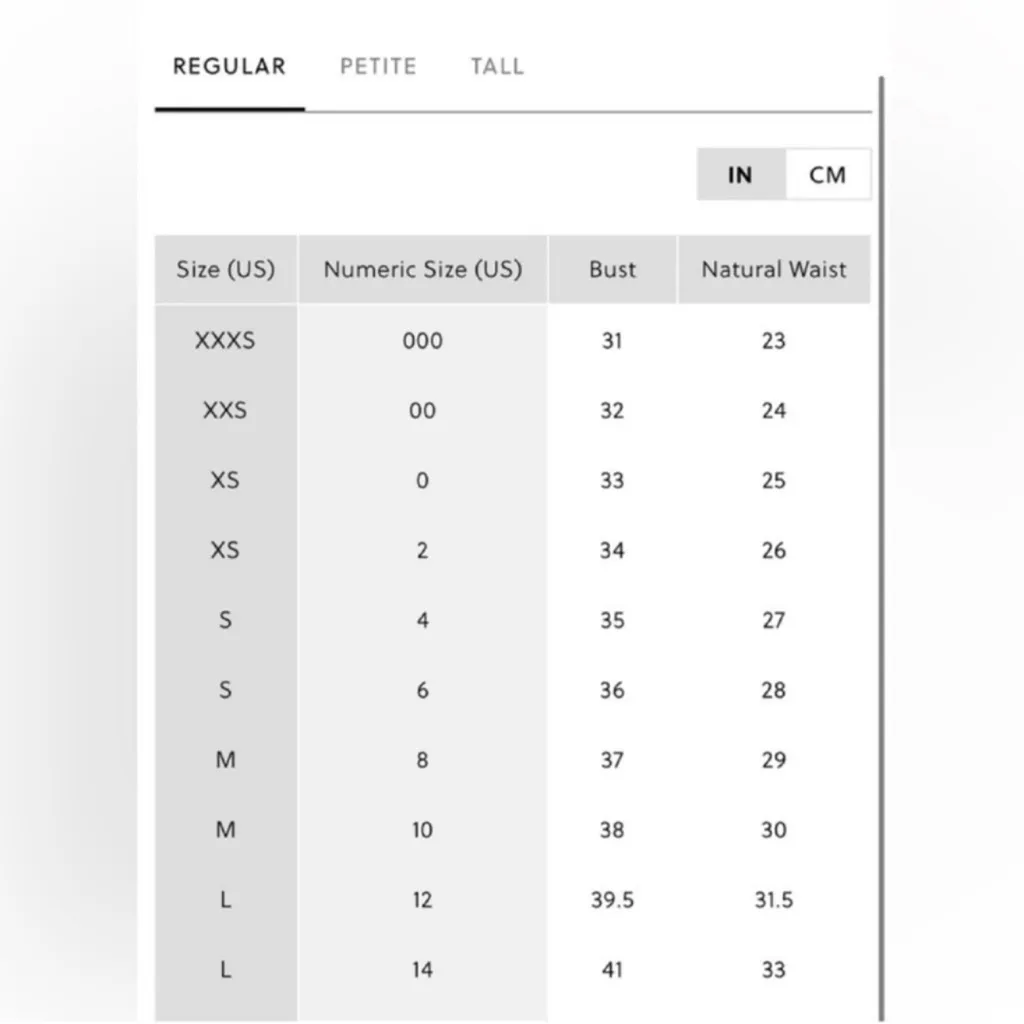Click the Size (US) column header

[x=226, y=270]
